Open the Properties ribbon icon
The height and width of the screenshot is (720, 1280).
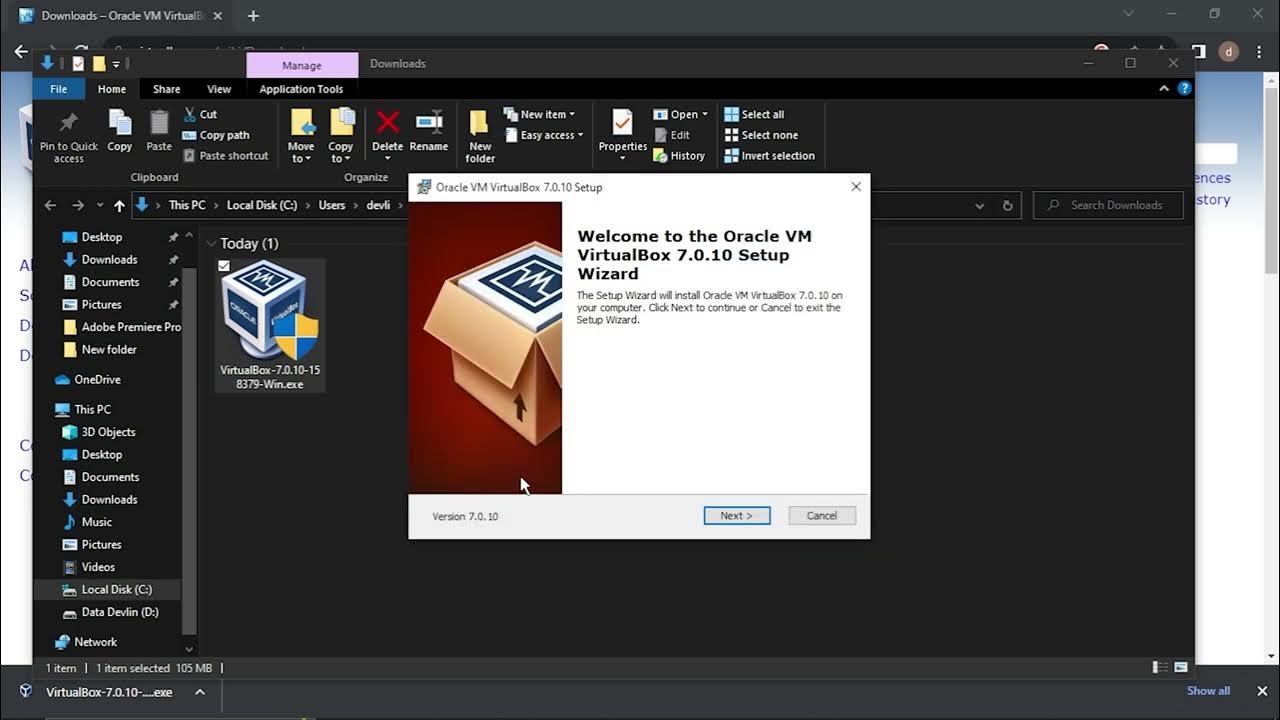(x=622, y=136)
